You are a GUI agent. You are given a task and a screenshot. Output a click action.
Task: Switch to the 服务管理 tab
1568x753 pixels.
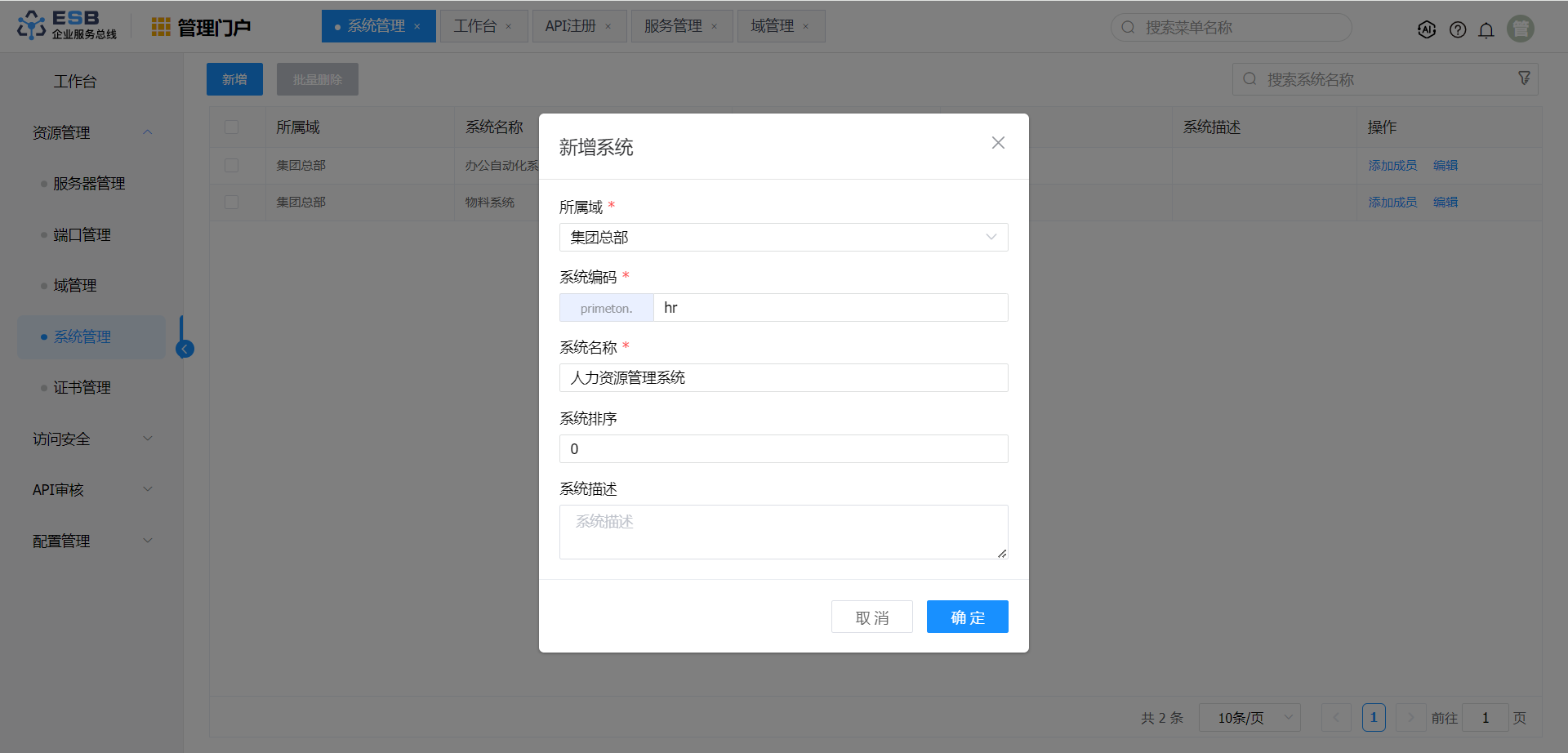click(673, 26)
